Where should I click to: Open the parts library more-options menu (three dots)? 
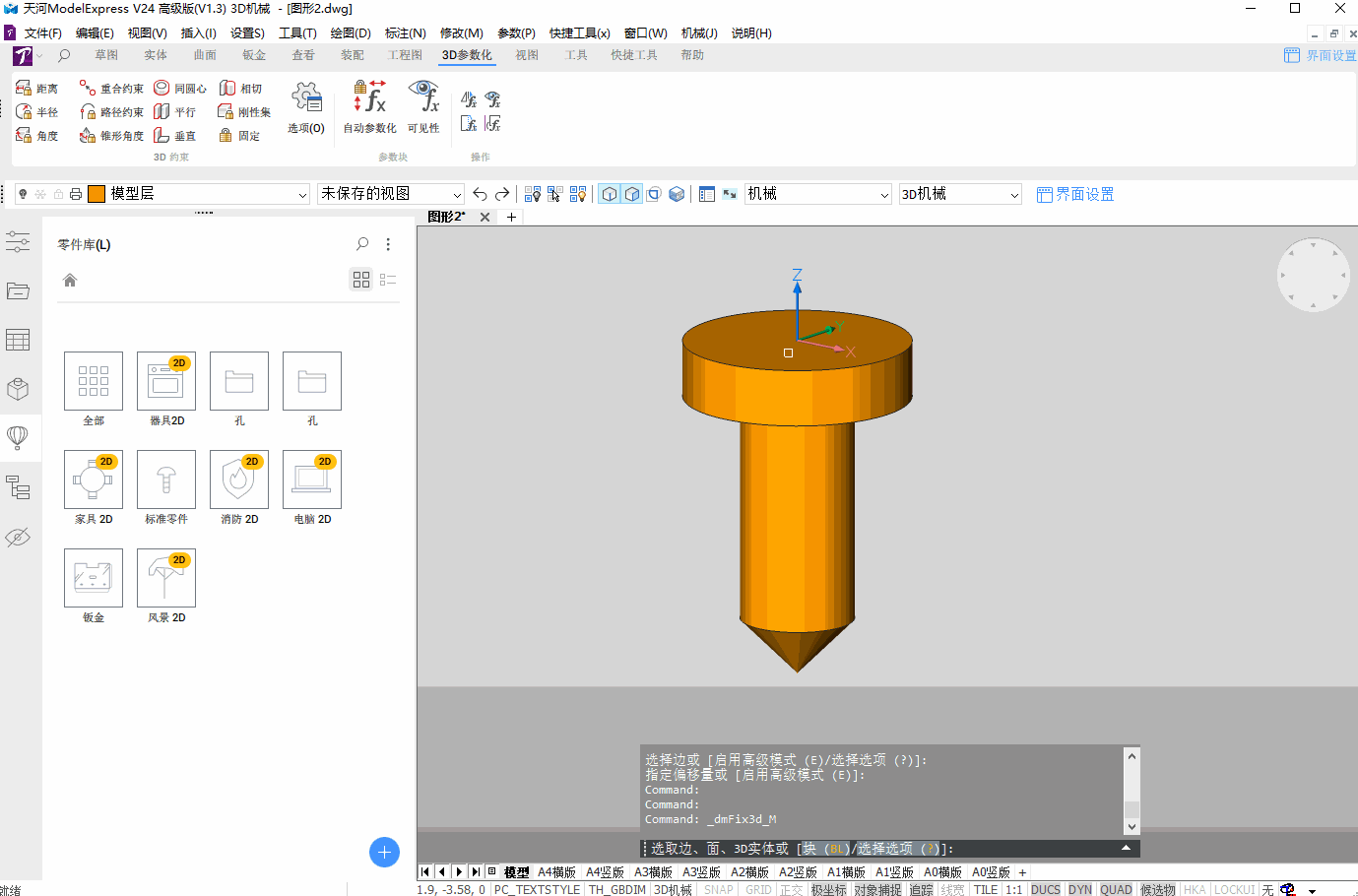388,244
